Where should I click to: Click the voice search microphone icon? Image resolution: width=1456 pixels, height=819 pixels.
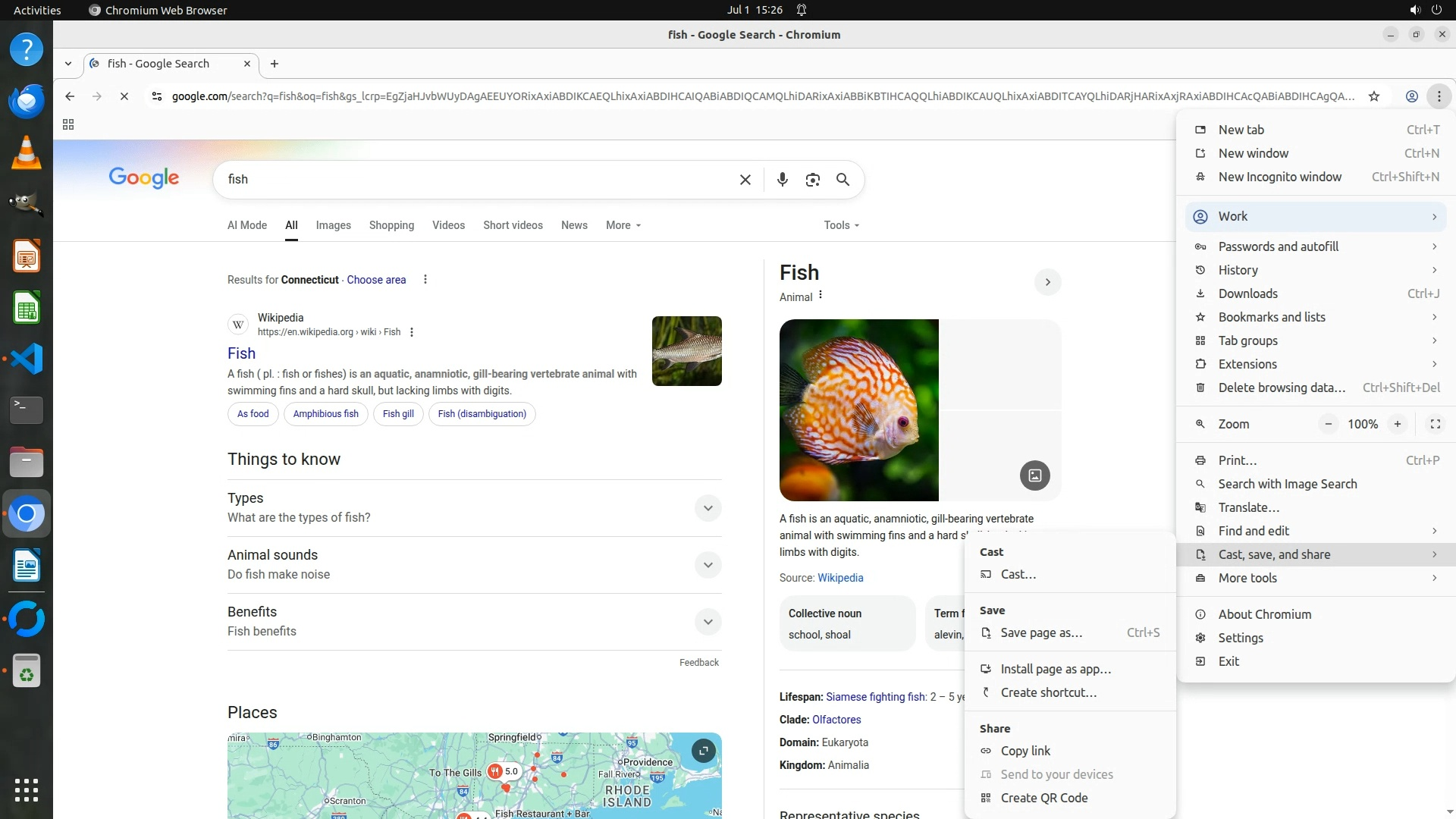782,180
